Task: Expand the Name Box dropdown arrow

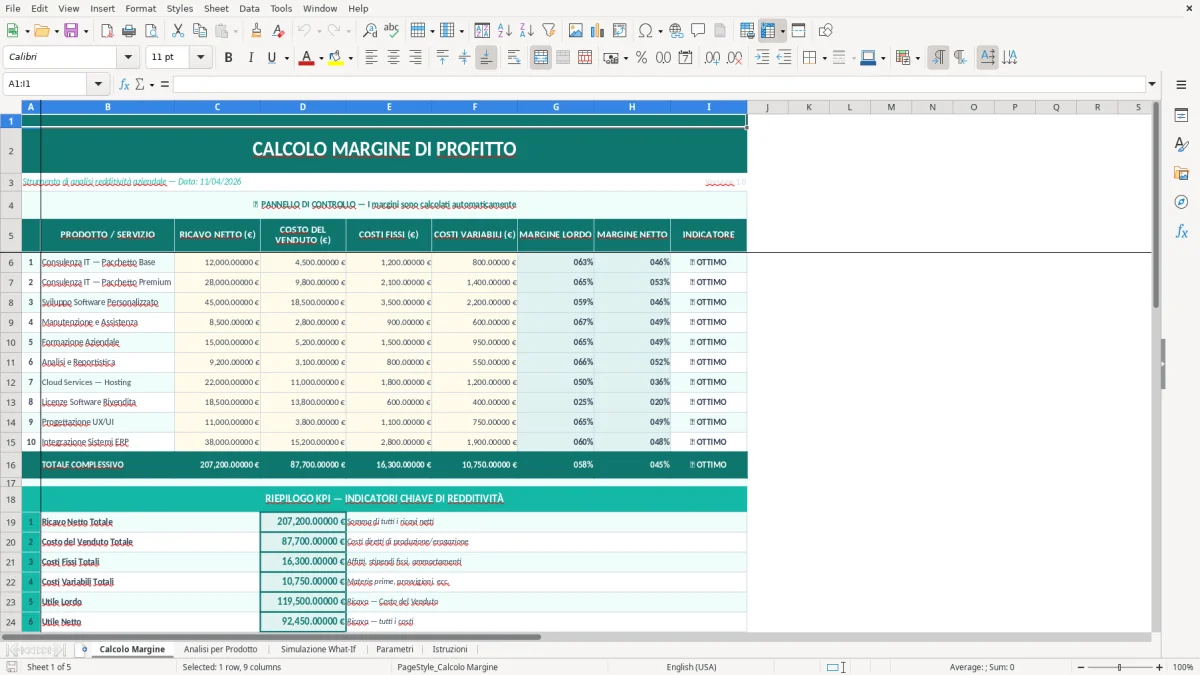Action: [x=98, y=84]
